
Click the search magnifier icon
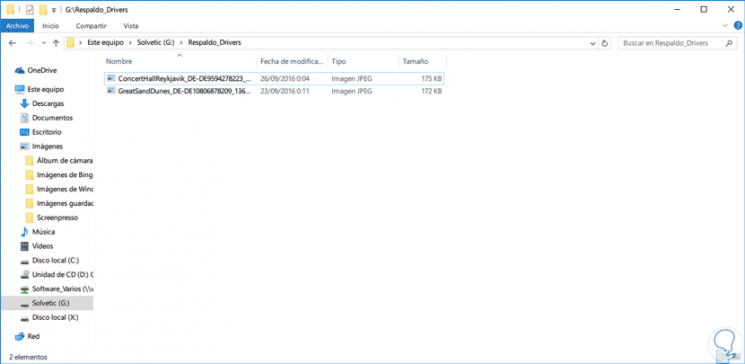coord(728,43)
